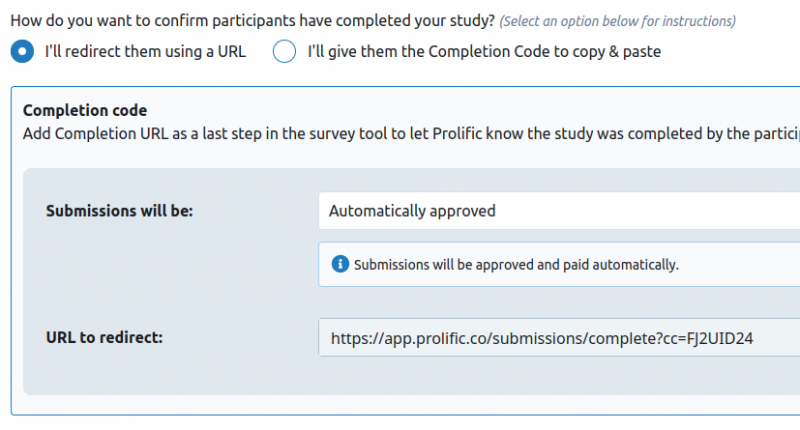Screen dimensions: 800x430
Task: Click the "Add Completion URL" instructions text
Action: 300,133
